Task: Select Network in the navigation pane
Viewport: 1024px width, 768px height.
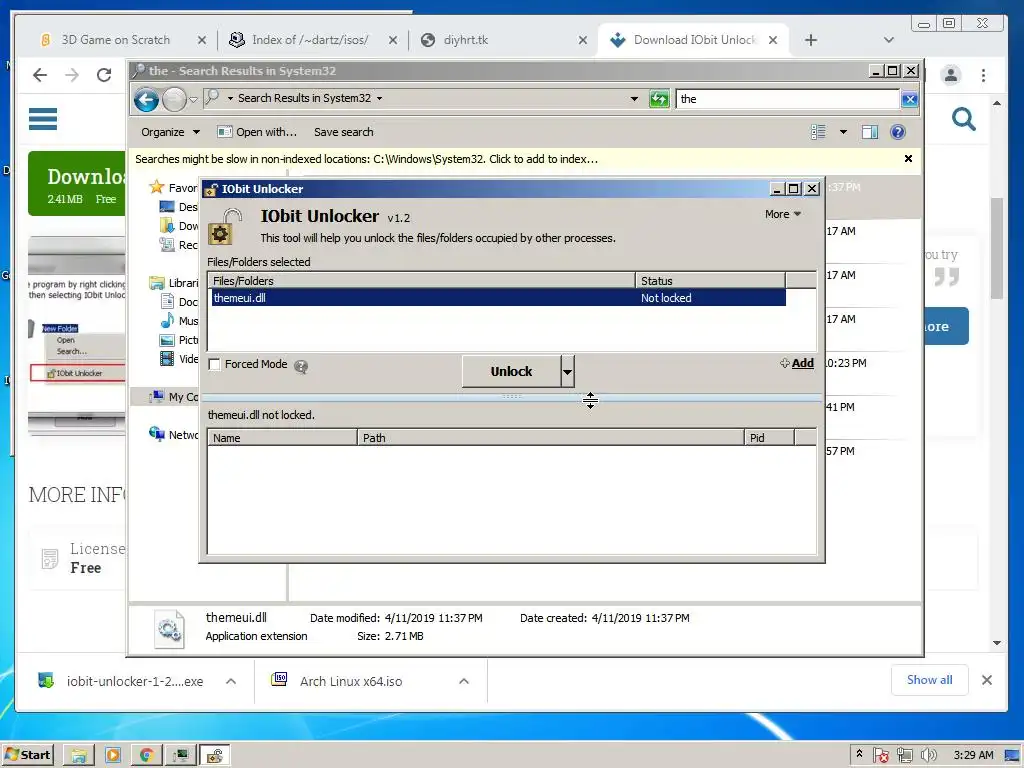Action: [x=174, y=434]
